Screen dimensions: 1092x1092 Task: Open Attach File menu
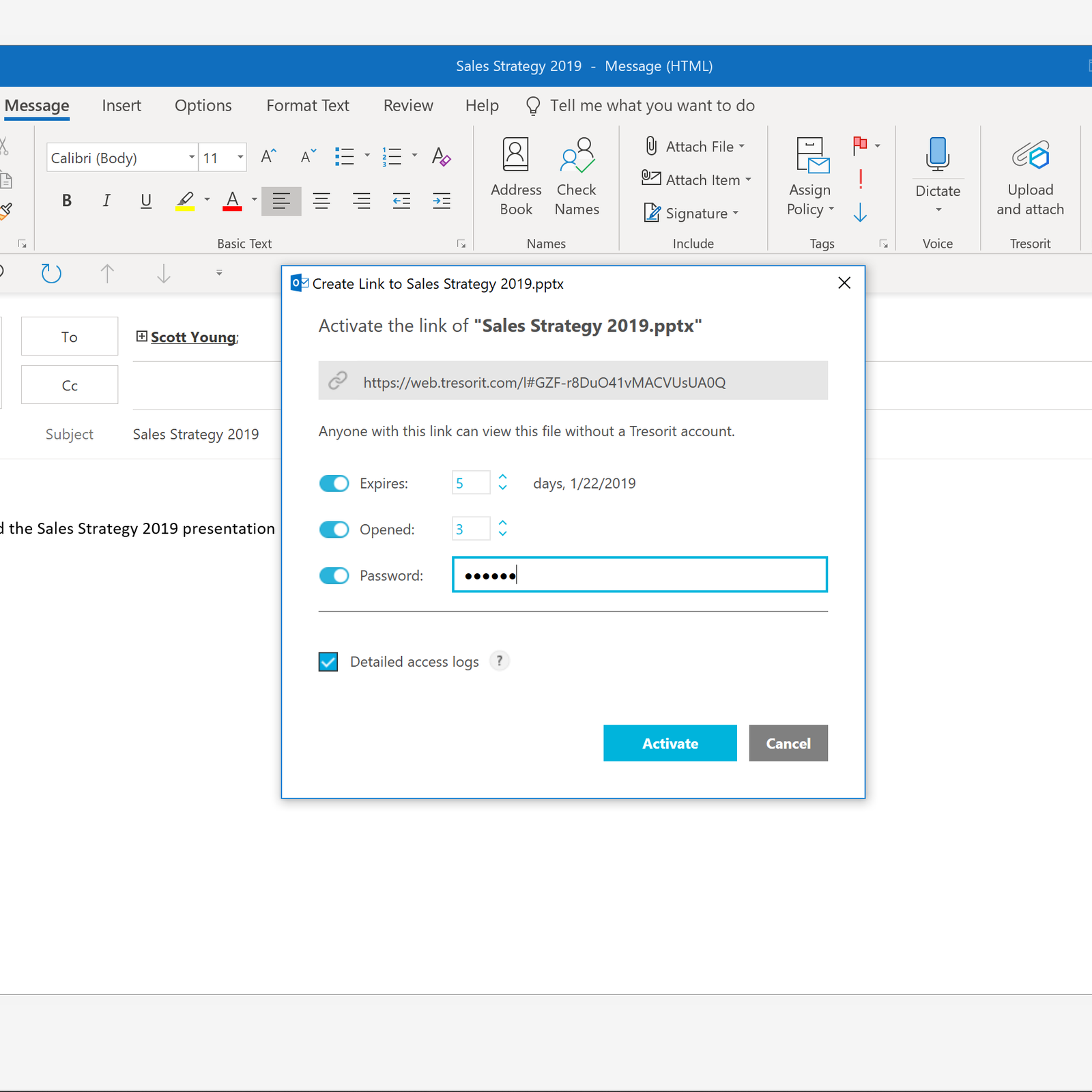tap(695, 146)
